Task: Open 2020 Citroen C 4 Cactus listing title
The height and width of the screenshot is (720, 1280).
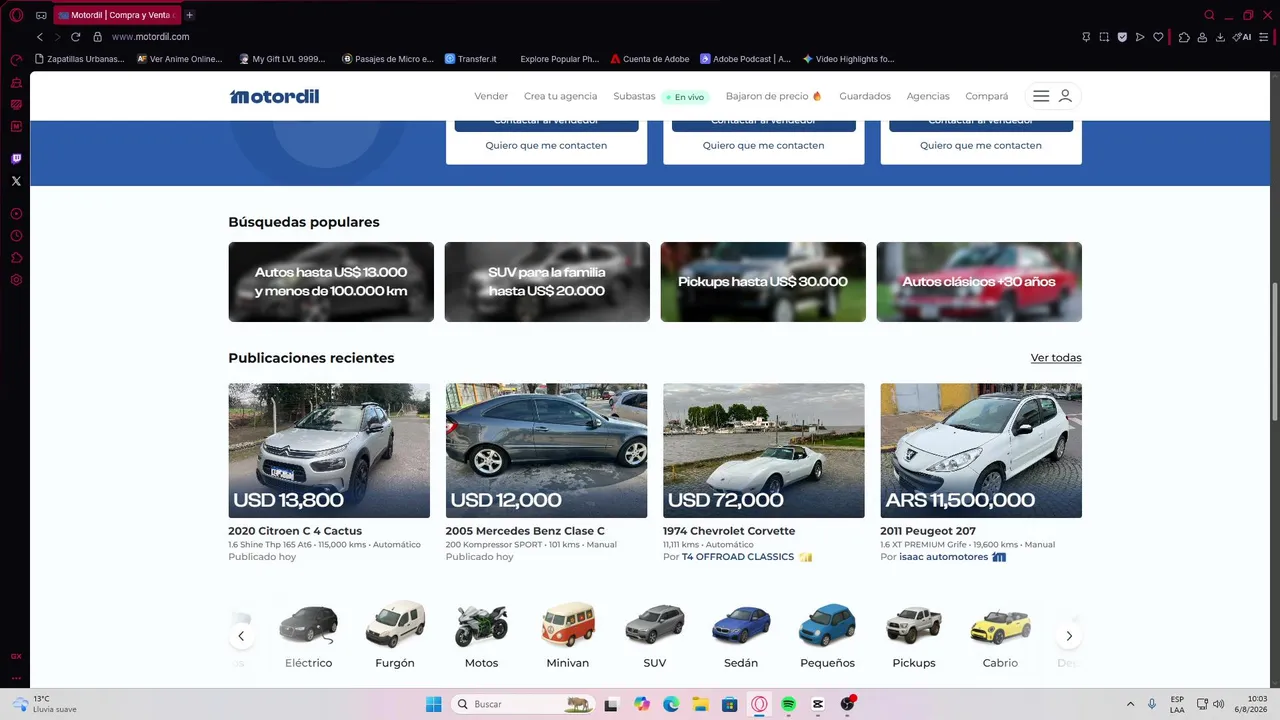Action: [295, 531]
